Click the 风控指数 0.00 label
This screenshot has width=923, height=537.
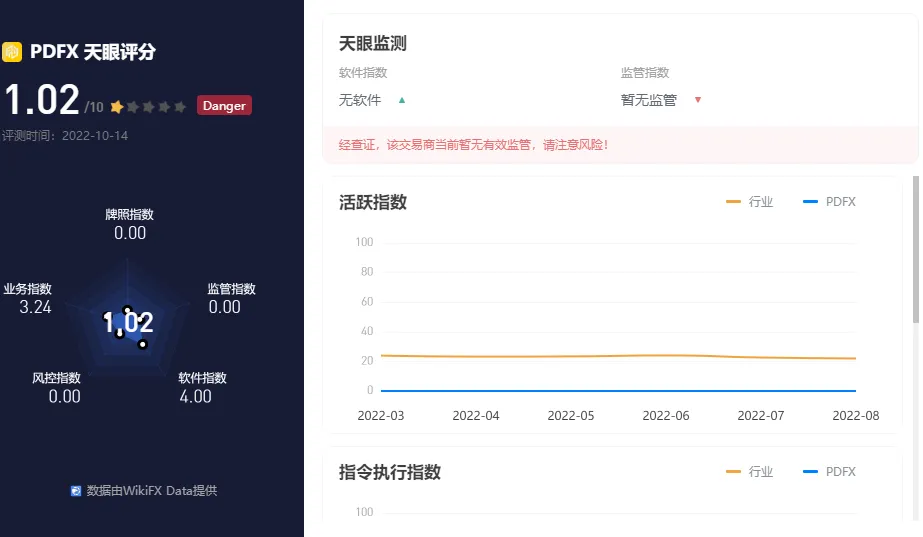click(57, 387)
